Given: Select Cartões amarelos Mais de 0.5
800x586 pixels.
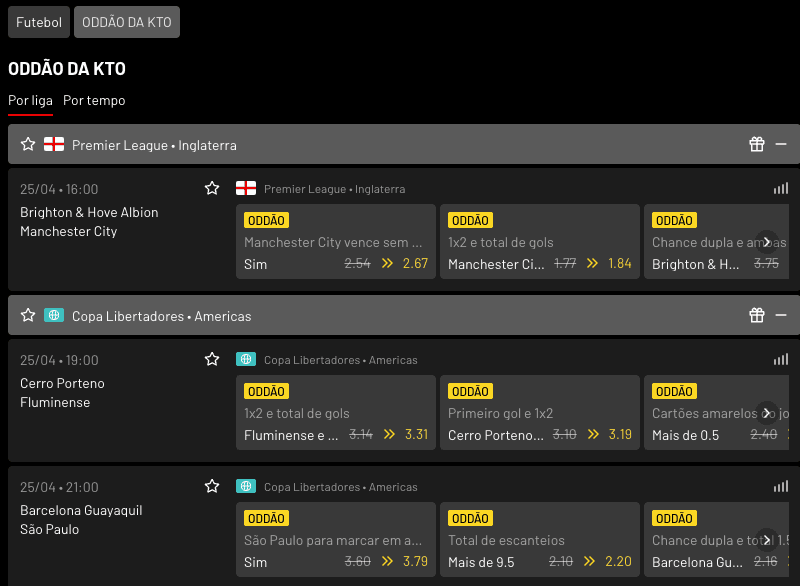Looking at the screenshot, I should [x=716, y=412].
